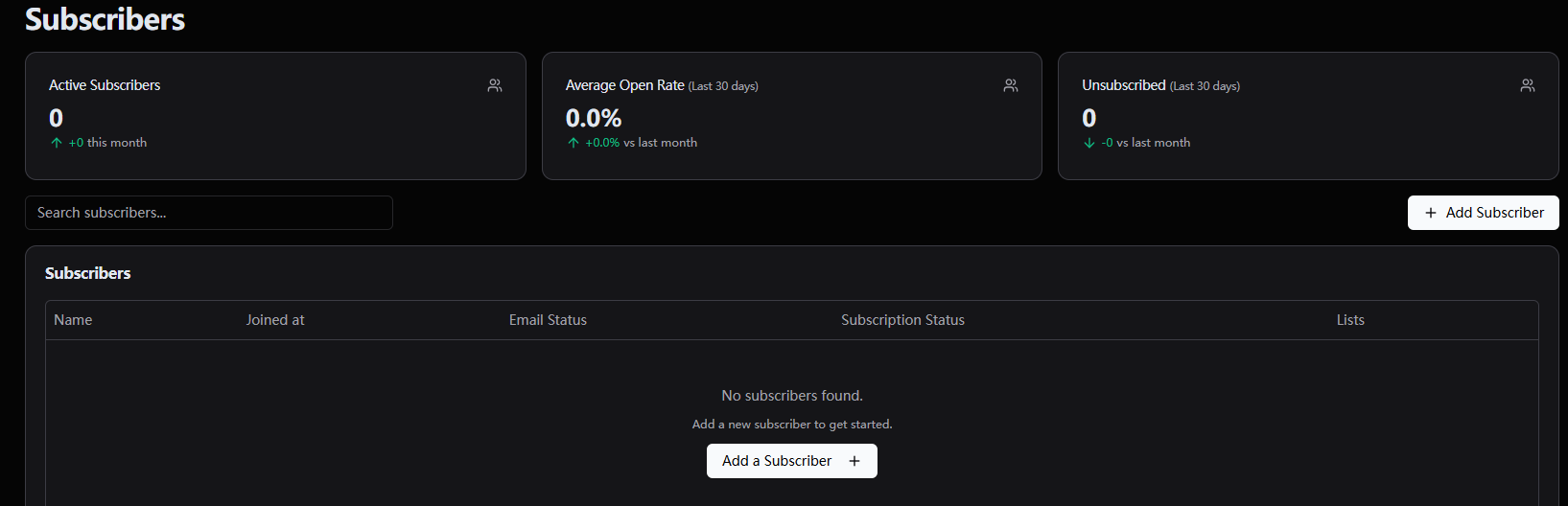This screenshot has width=1568, height=506.
Task: Click the Email Status column header
Action: (x=548, y=320)
